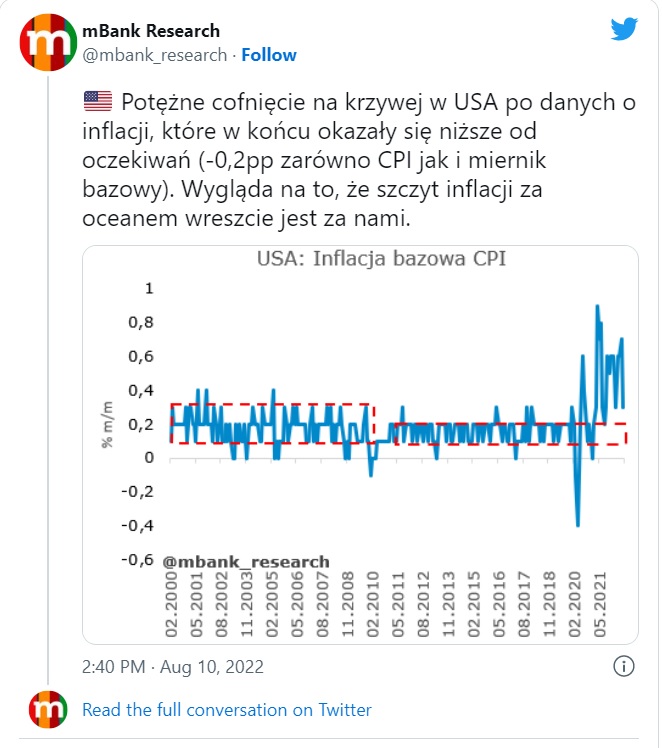Open the @mbank_research handle link
The width and height of the screenshot is (662, 748).
pos(153,55)
